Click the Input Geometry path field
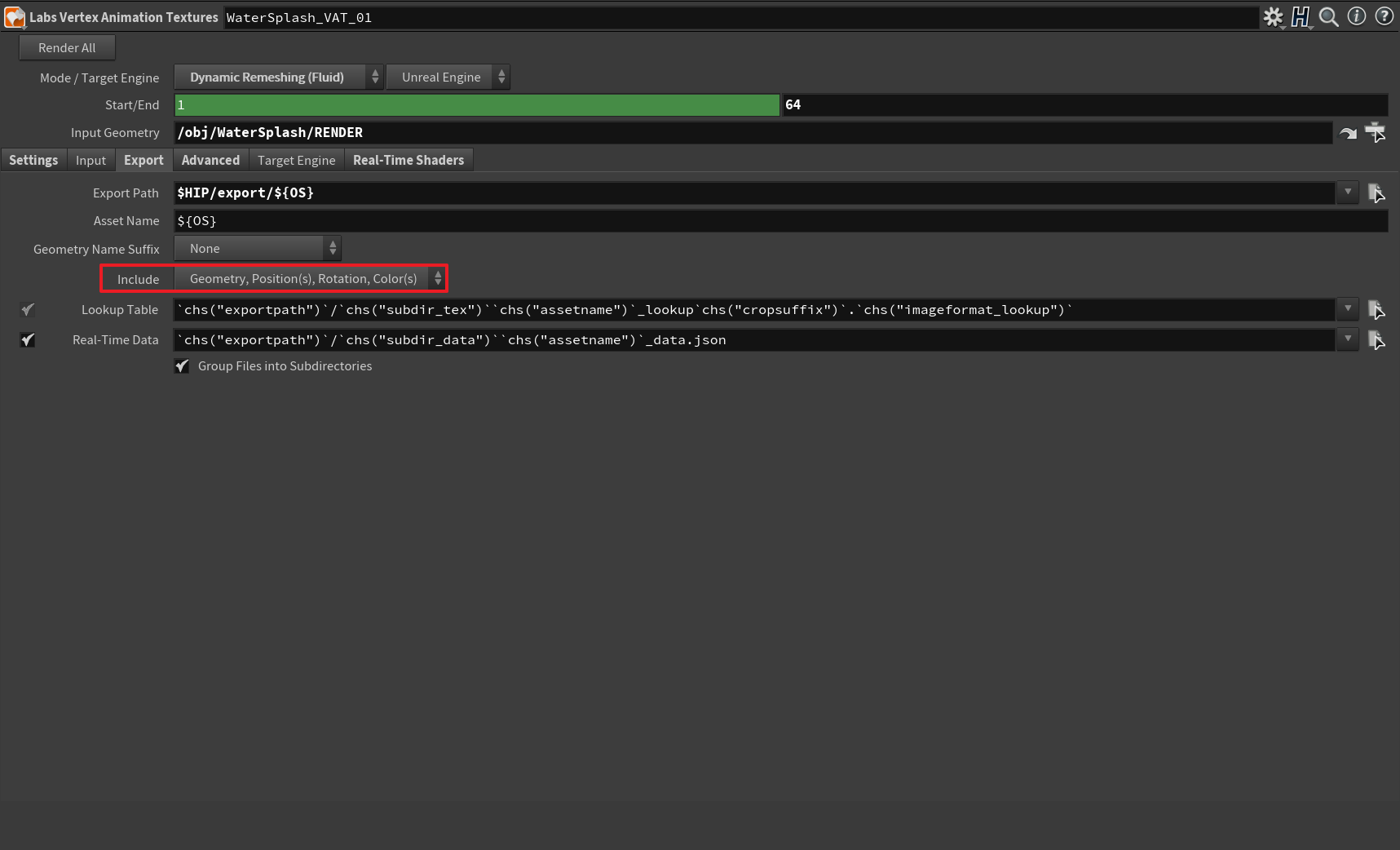The image size is (1400, 850). (x=753, y=133)
